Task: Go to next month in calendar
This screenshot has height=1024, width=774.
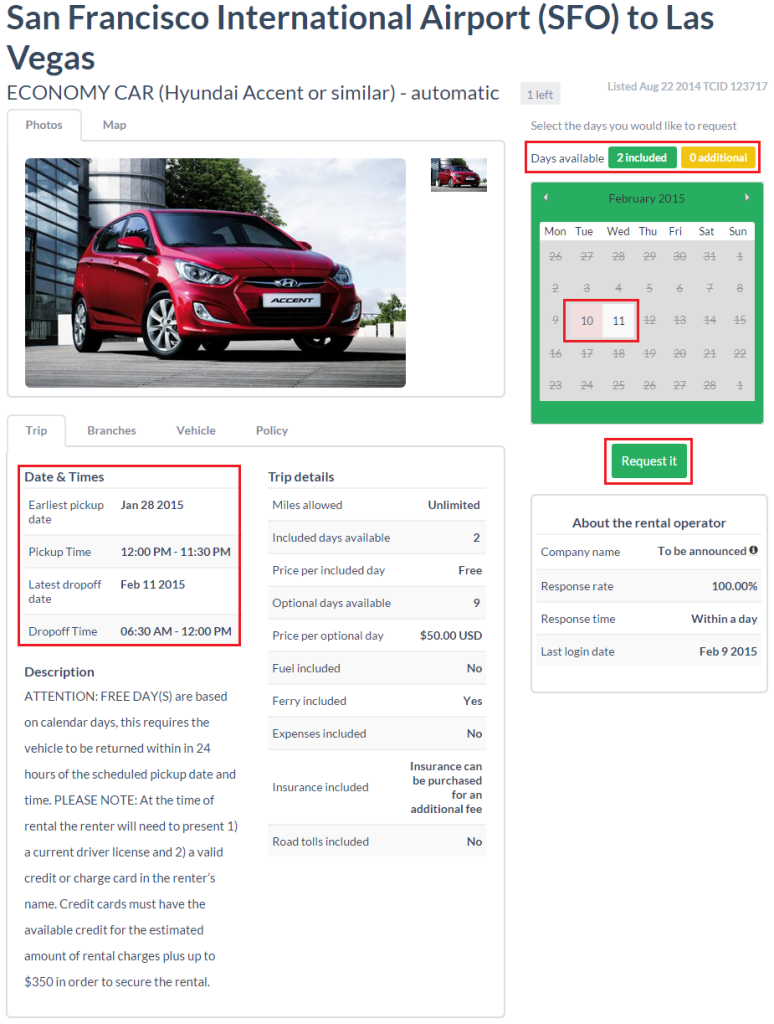Action: [x=747, y=197]
